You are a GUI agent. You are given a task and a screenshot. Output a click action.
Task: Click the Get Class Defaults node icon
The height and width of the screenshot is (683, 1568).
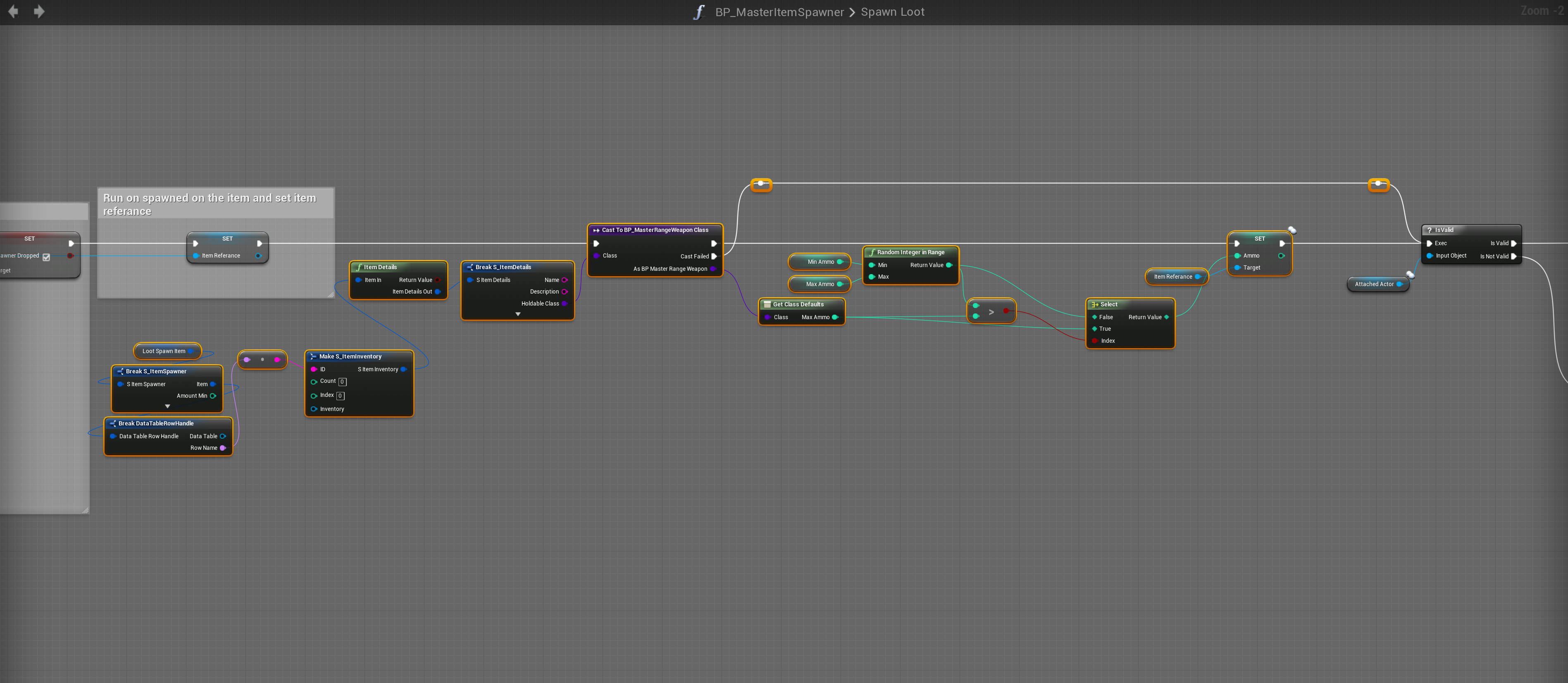[x=767, y=304]
